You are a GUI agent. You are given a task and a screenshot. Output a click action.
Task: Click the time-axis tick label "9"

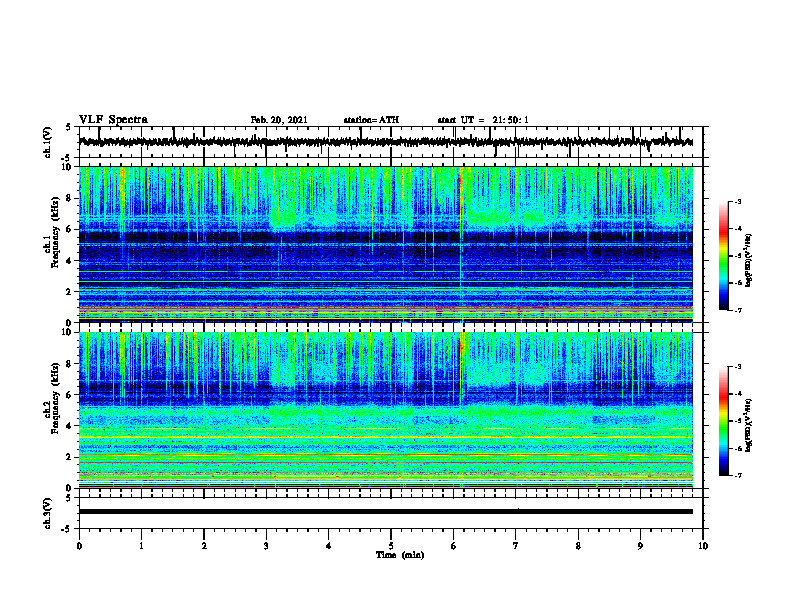pos(640,546)
